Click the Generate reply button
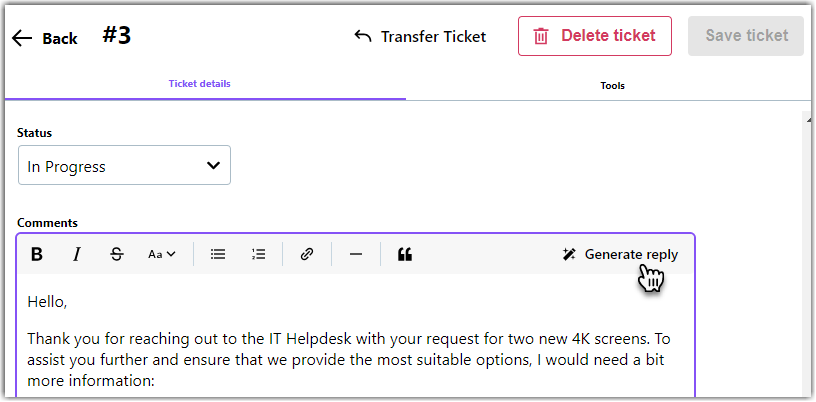816x402 pixels. tap(620, 254)
